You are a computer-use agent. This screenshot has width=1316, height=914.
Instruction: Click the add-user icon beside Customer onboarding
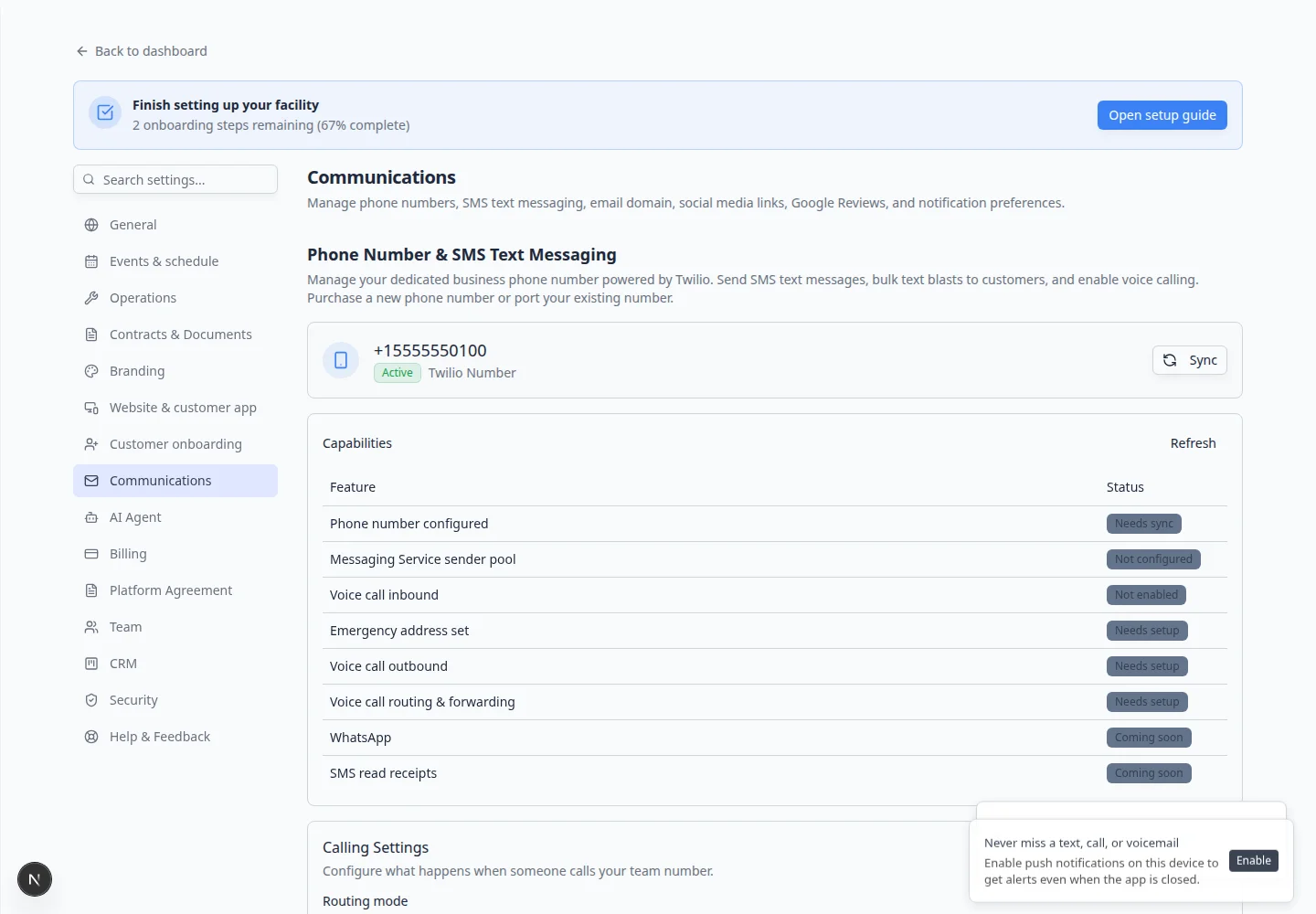91,444
